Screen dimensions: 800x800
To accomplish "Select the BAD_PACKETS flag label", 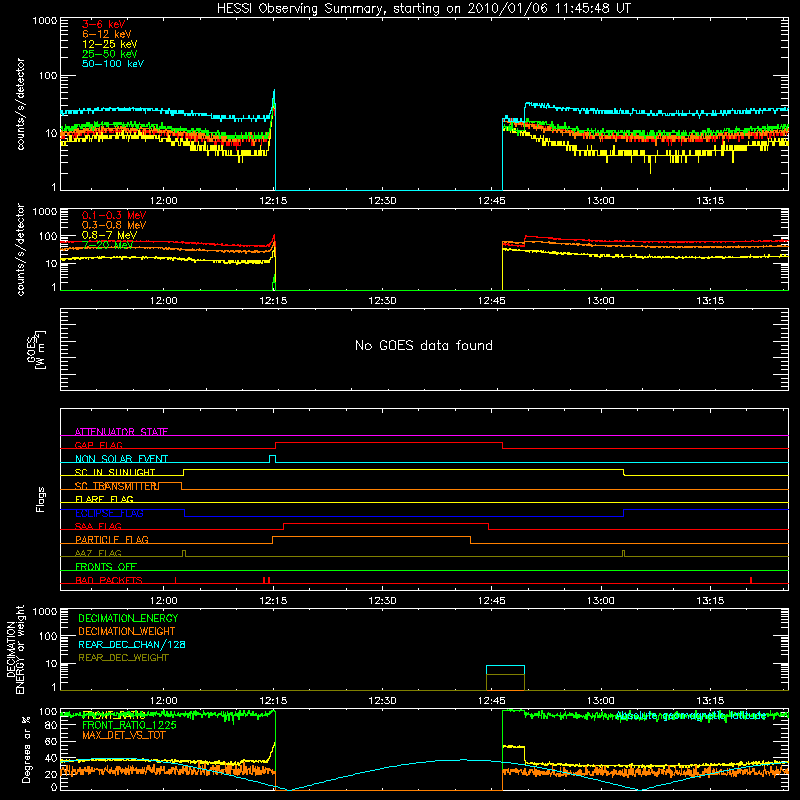I will pyautogui.click(x=109, y=580).
